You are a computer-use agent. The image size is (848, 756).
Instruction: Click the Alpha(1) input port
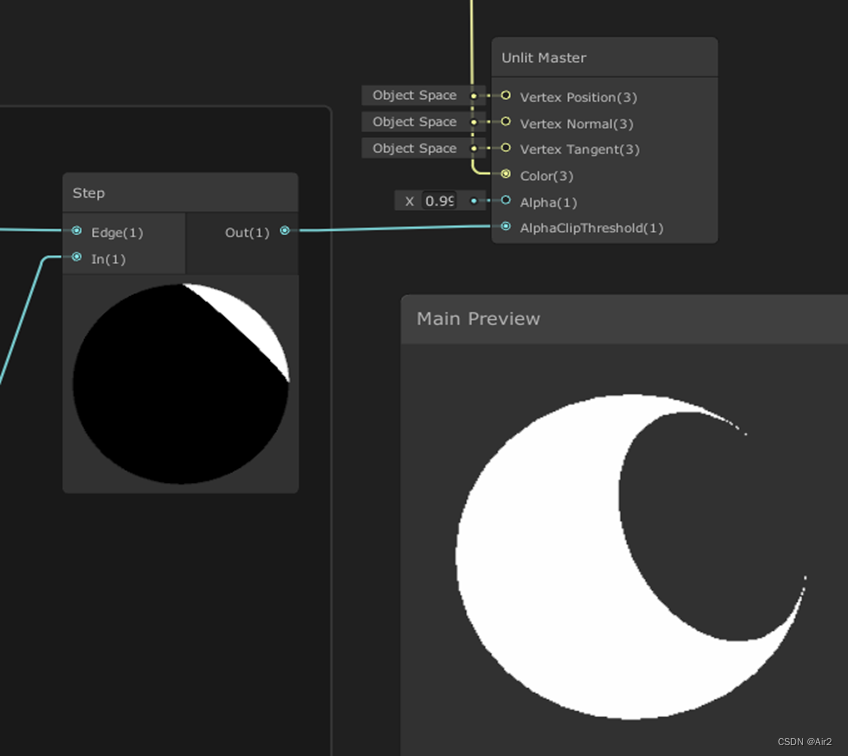[x=506, y=201]
